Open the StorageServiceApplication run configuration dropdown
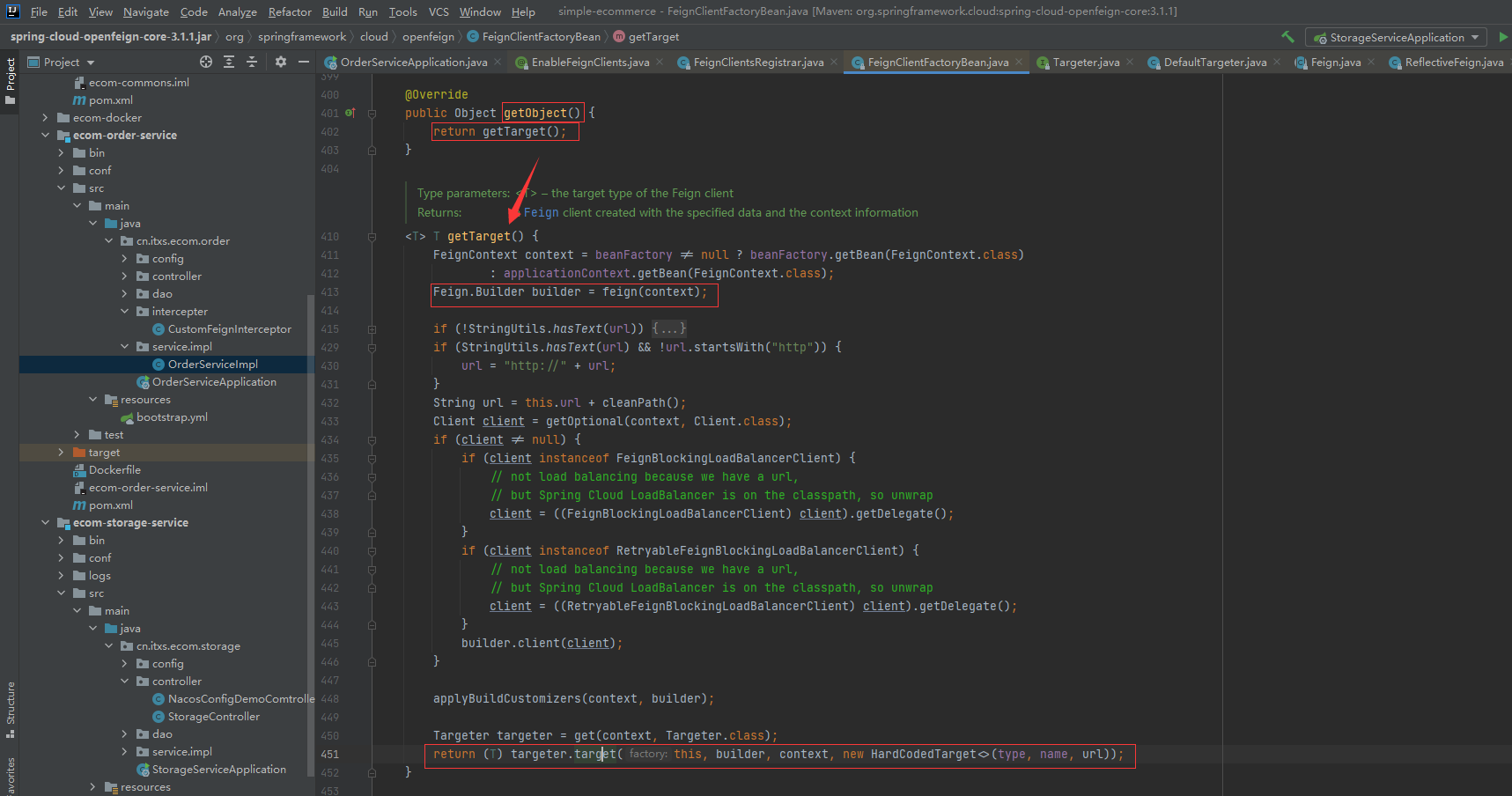 click(x=1396, y=37)
